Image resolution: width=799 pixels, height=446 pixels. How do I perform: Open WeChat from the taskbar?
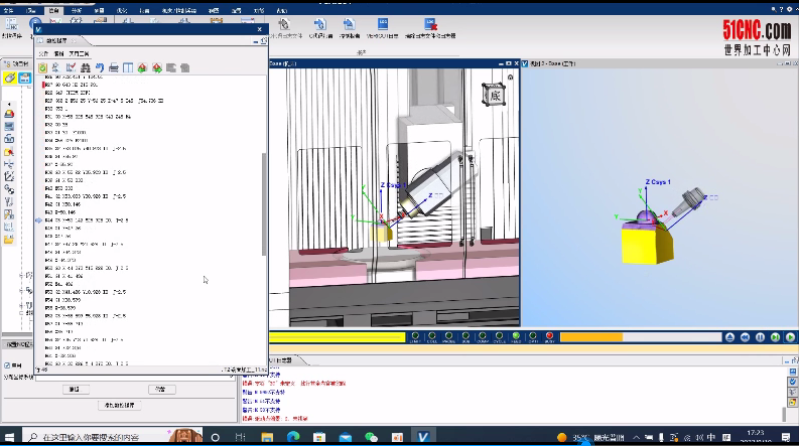pos(372,437)
